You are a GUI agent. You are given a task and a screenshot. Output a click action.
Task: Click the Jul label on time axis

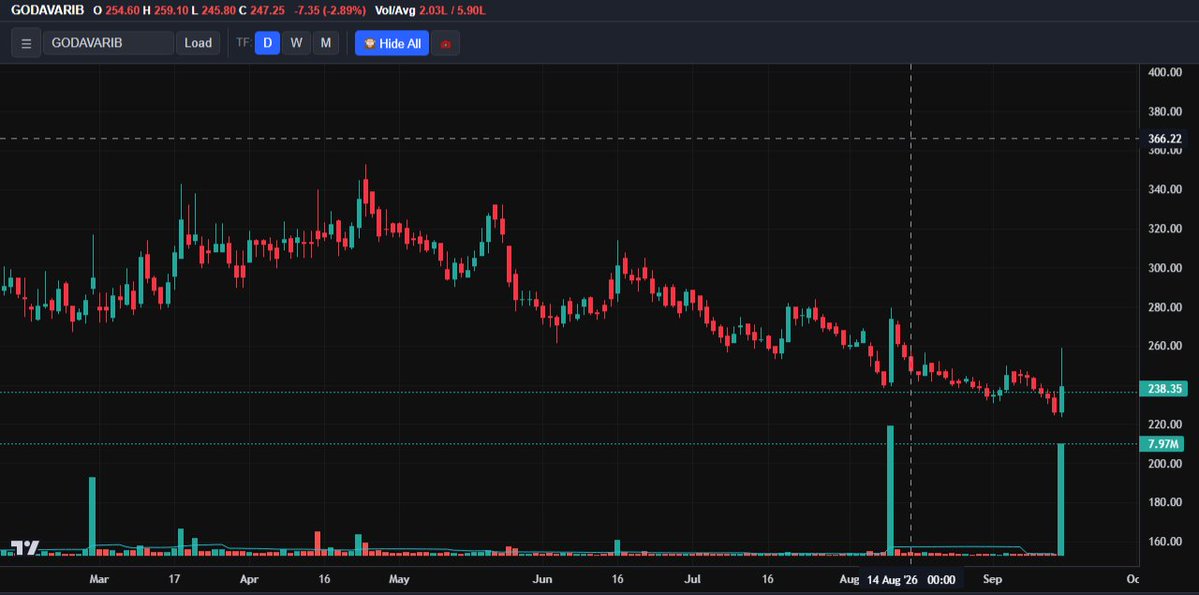(693, 579)
